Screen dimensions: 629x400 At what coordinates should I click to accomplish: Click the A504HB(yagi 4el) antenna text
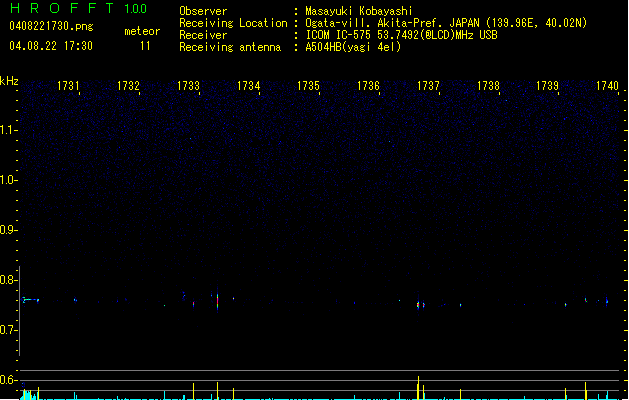[353, 47]
